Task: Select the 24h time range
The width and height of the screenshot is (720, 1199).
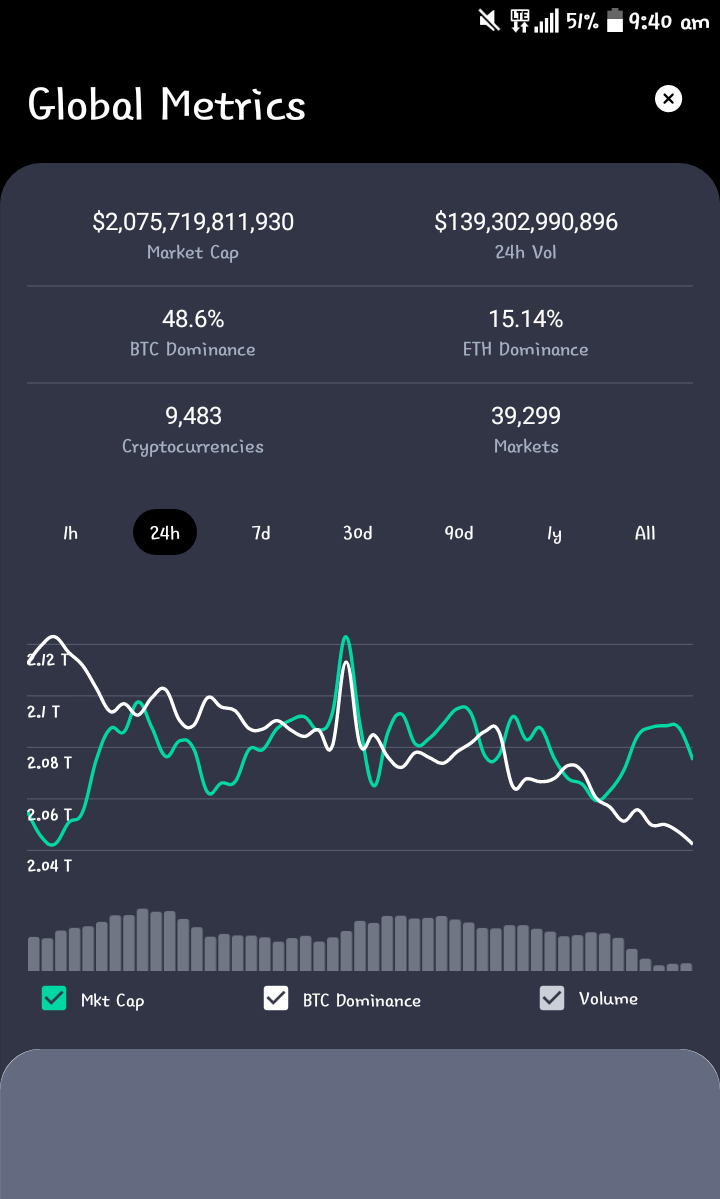Action: (x=165, y=532)
